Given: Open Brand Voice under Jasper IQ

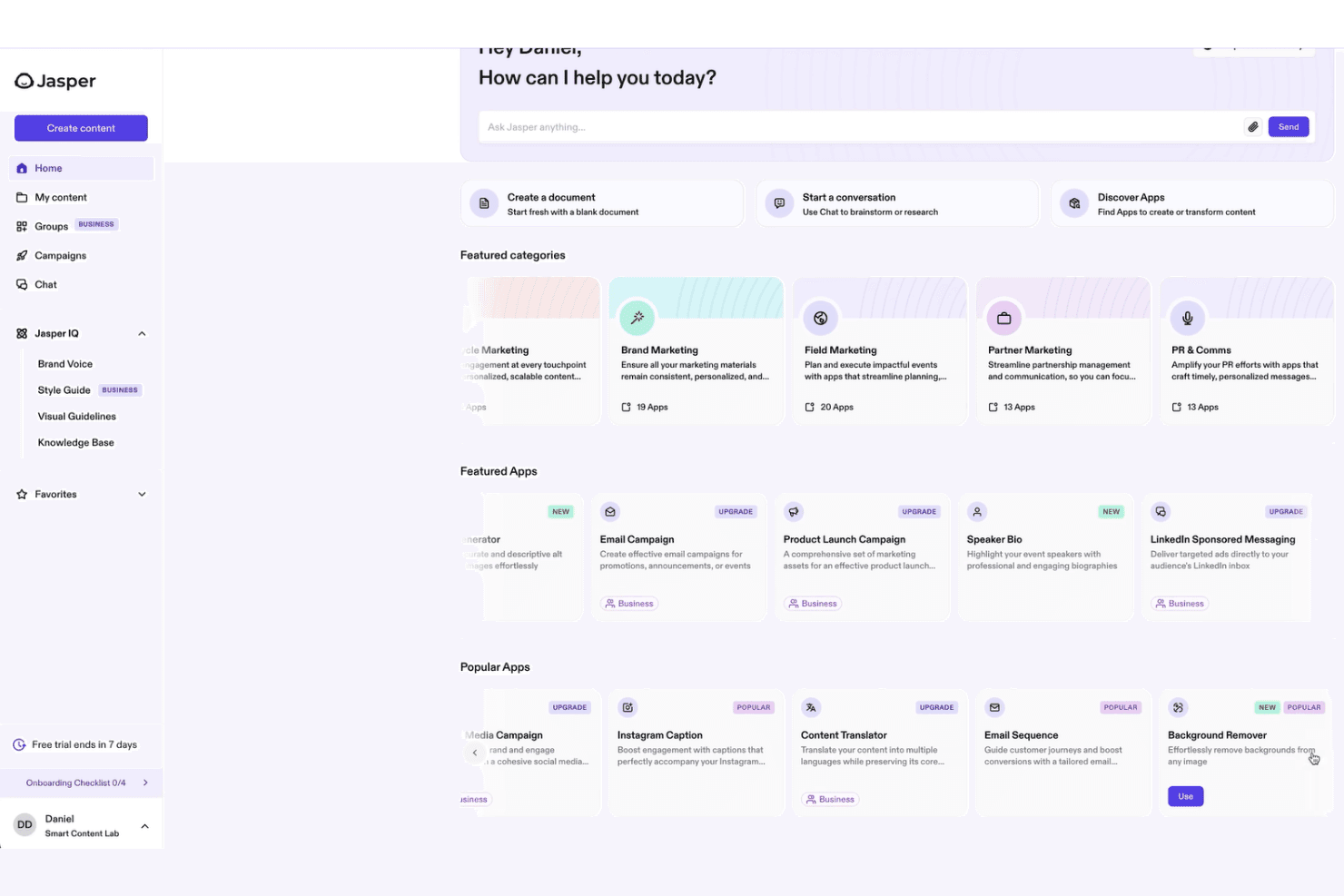Looking at the screenshot, I should pos(65,364).
